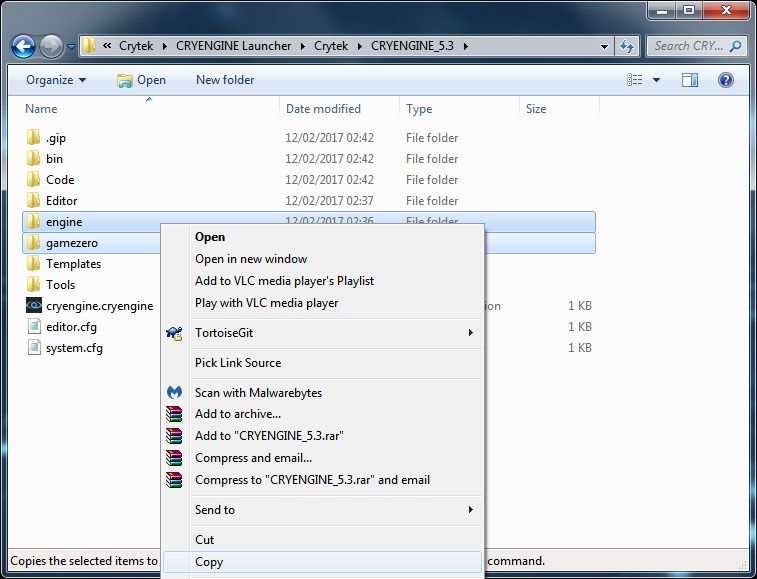Open the Send to submenu
The width and height of the screenshot is (757, 579).
(x=322, y=510)
